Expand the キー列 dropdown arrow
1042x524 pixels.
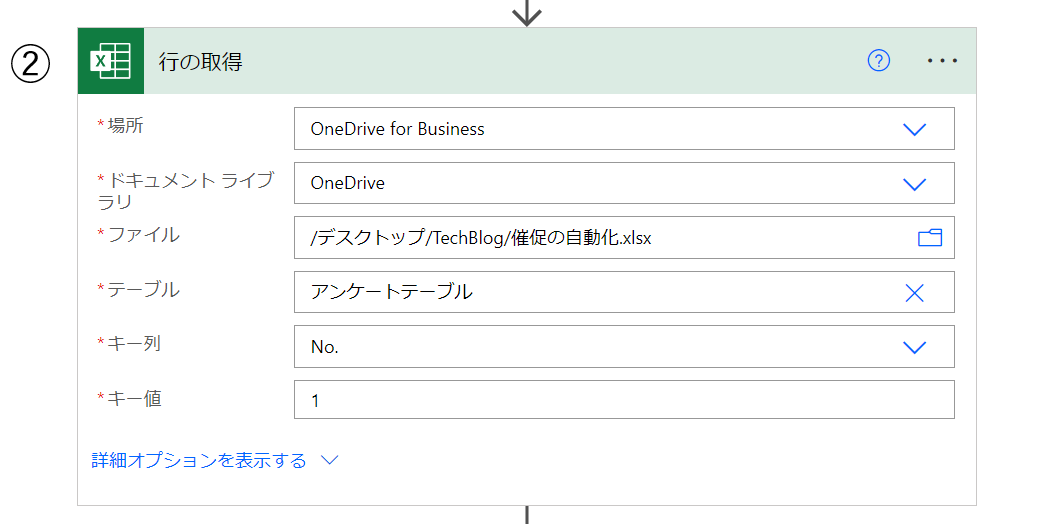914,347
